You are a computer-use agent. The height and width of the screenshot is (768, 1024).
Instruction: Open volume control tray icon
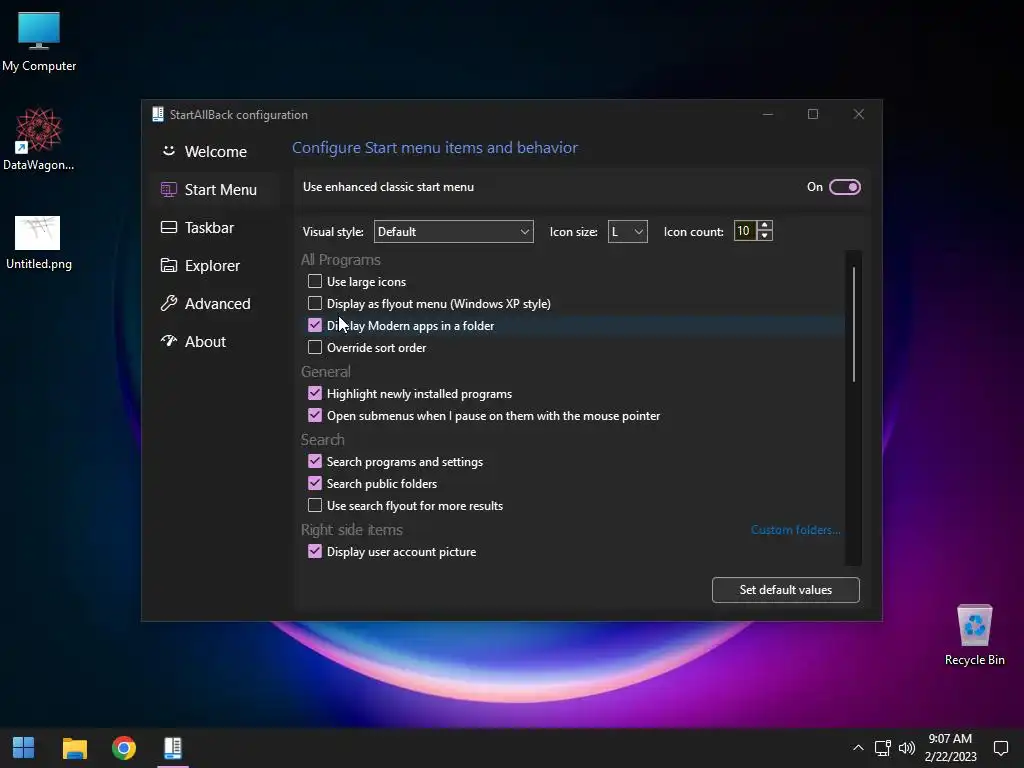click(x=906, y=748)
